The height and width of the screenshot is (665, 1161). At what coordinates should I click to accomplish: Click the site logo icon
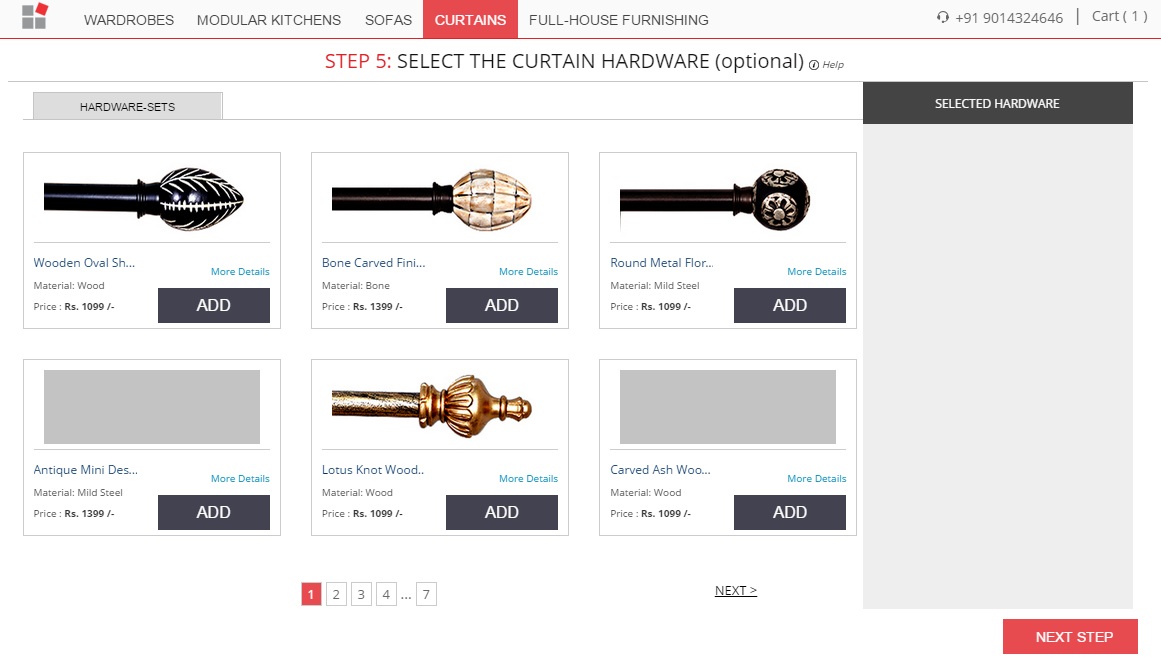[x=34, y=16]
